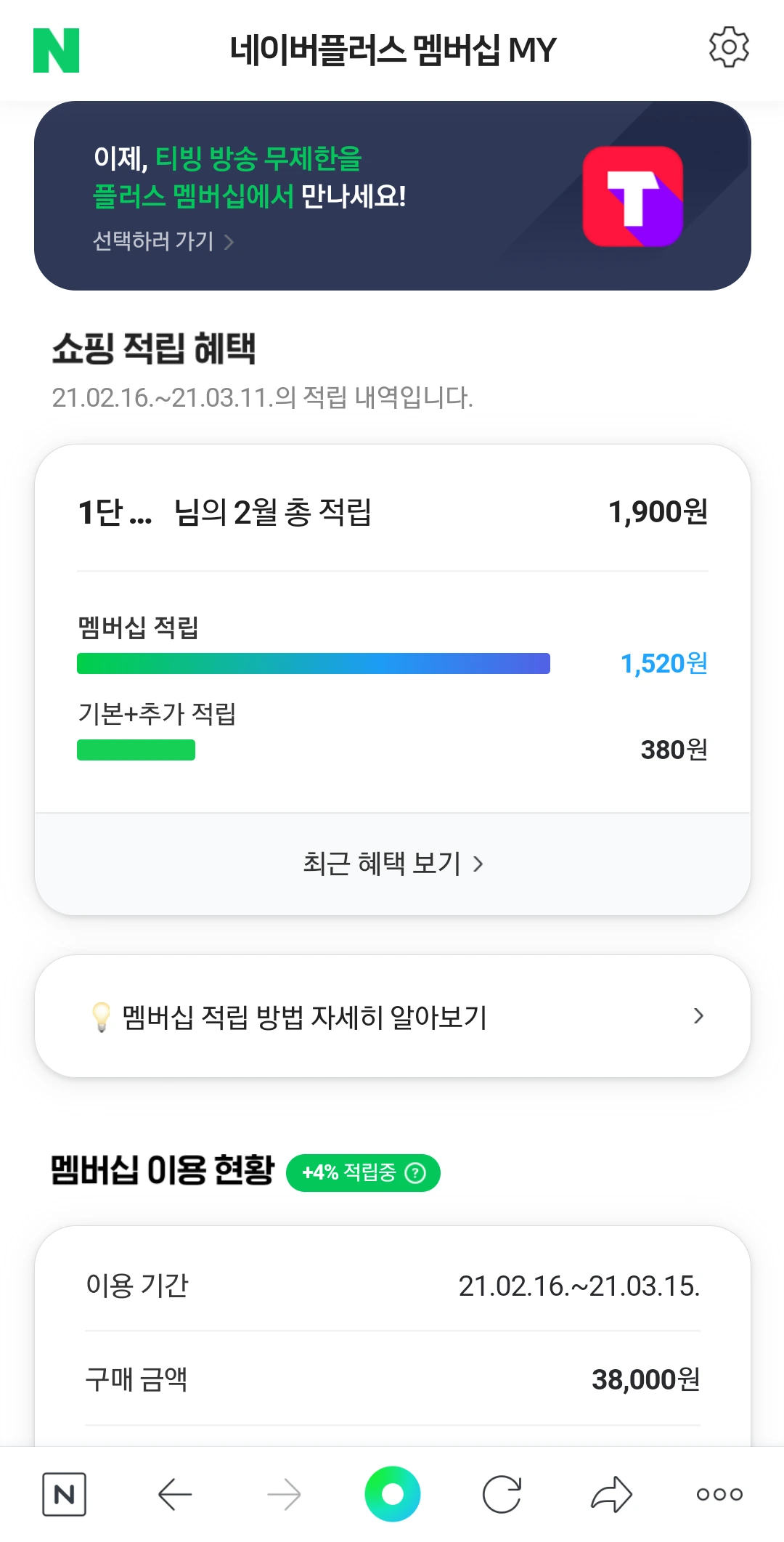784x1542 pixels.
Task: Tap the 1,900원 total amount
Action: (x=658, y=512)
